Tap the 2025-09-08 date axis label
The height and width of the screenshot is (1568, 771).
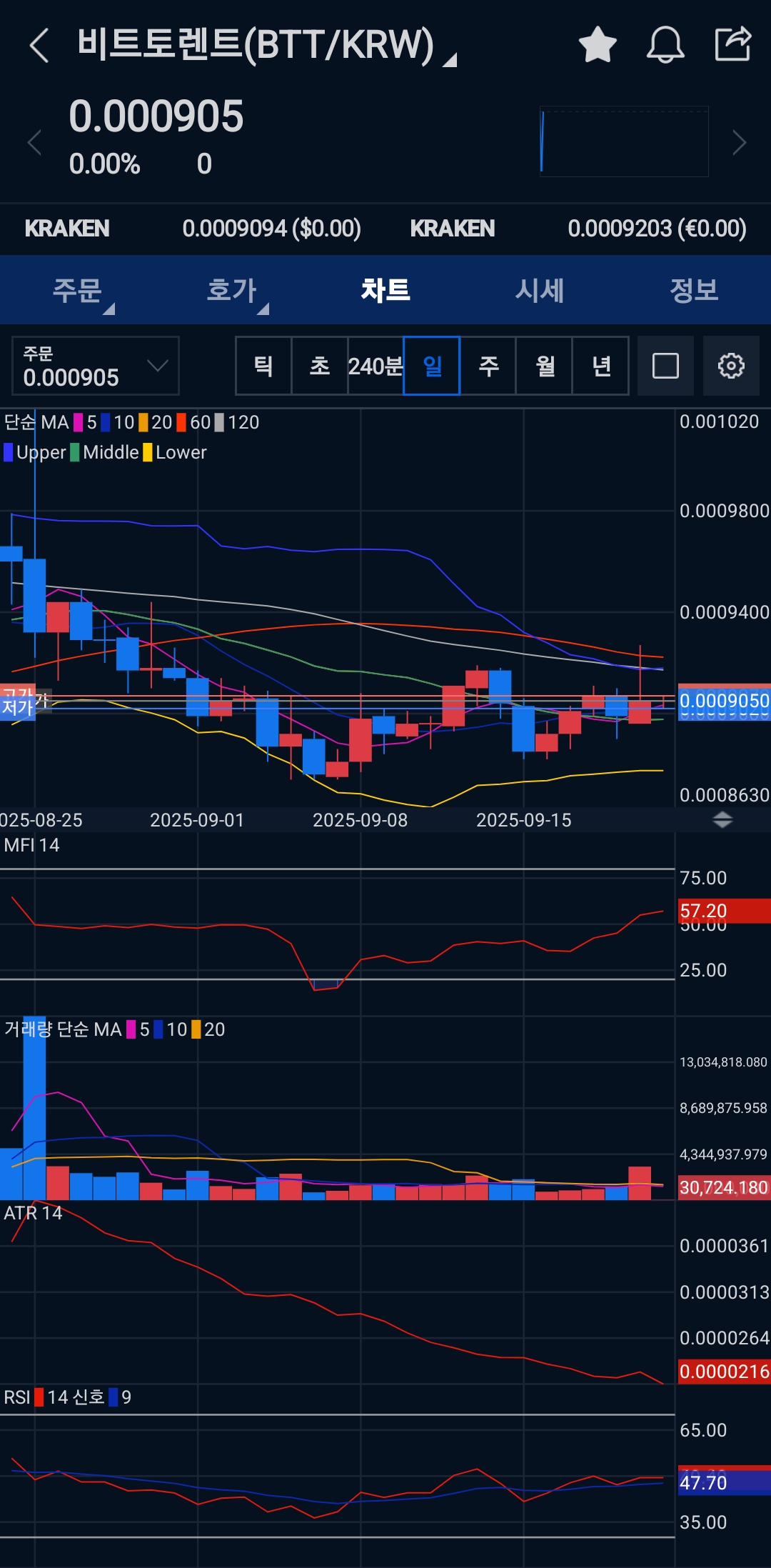coord(360,820)
